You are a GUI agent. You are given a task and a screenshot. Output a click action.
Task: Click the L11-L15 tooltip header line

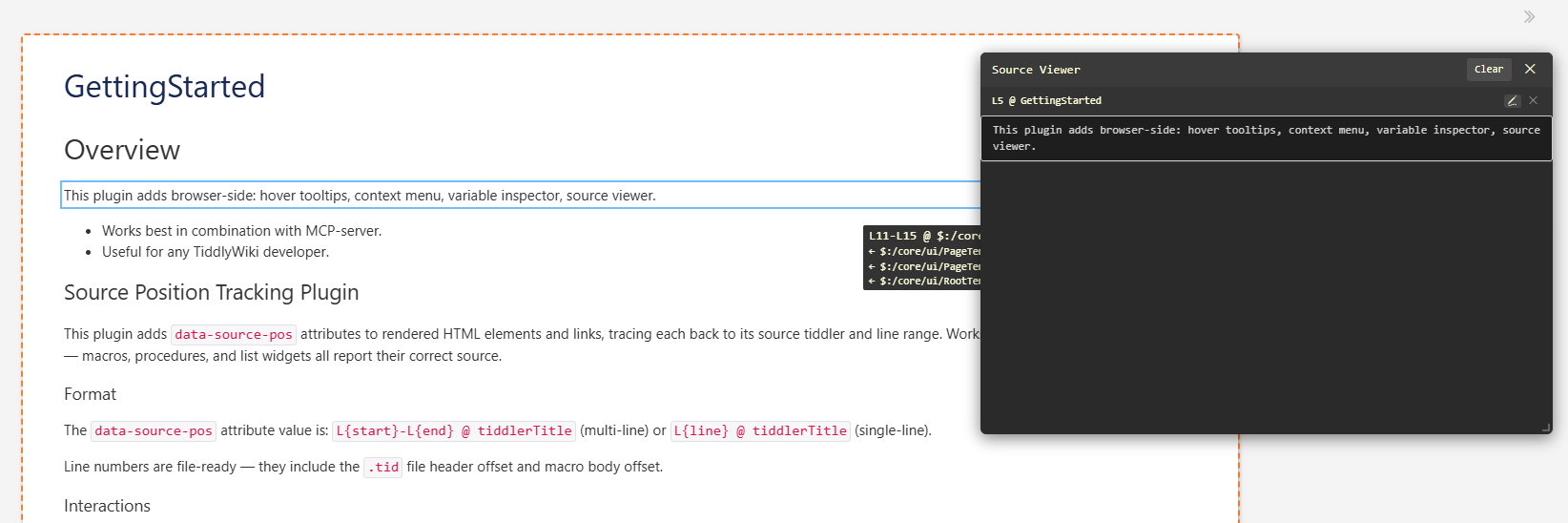point(923,236)
